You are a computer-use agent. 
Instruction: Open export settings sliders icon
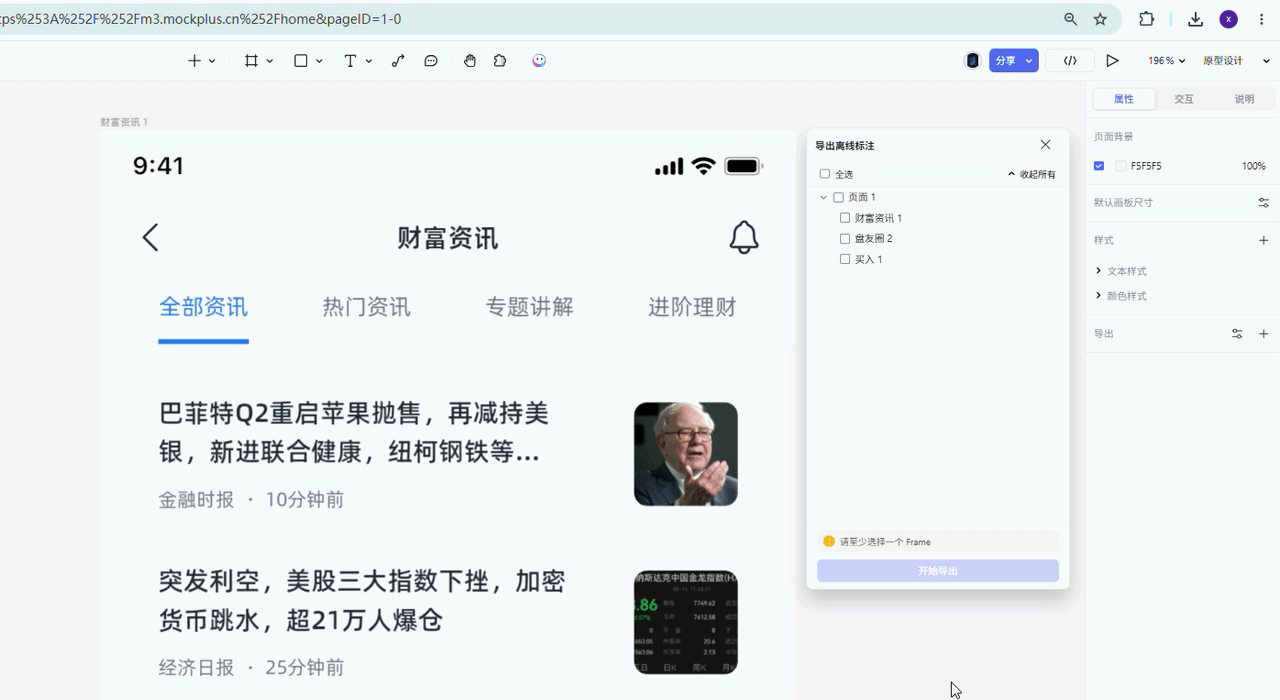click(1237, 334)
